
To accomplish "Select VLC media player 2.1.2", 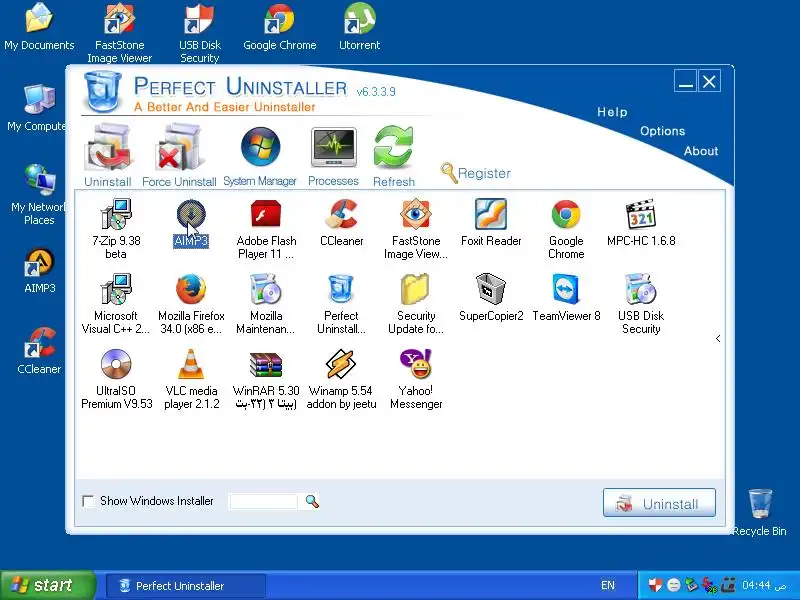I will point(191,379).
